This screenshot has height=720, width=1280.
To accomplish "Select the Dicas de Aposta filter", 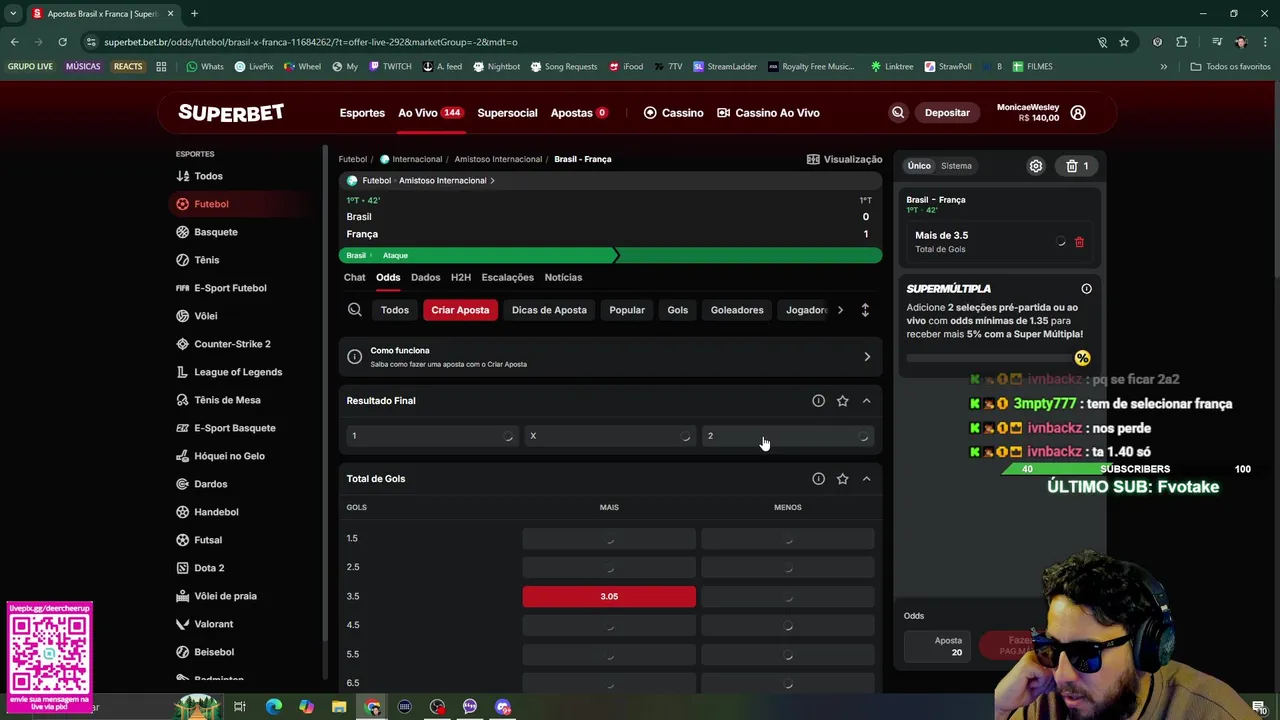I will click(549, 310).
